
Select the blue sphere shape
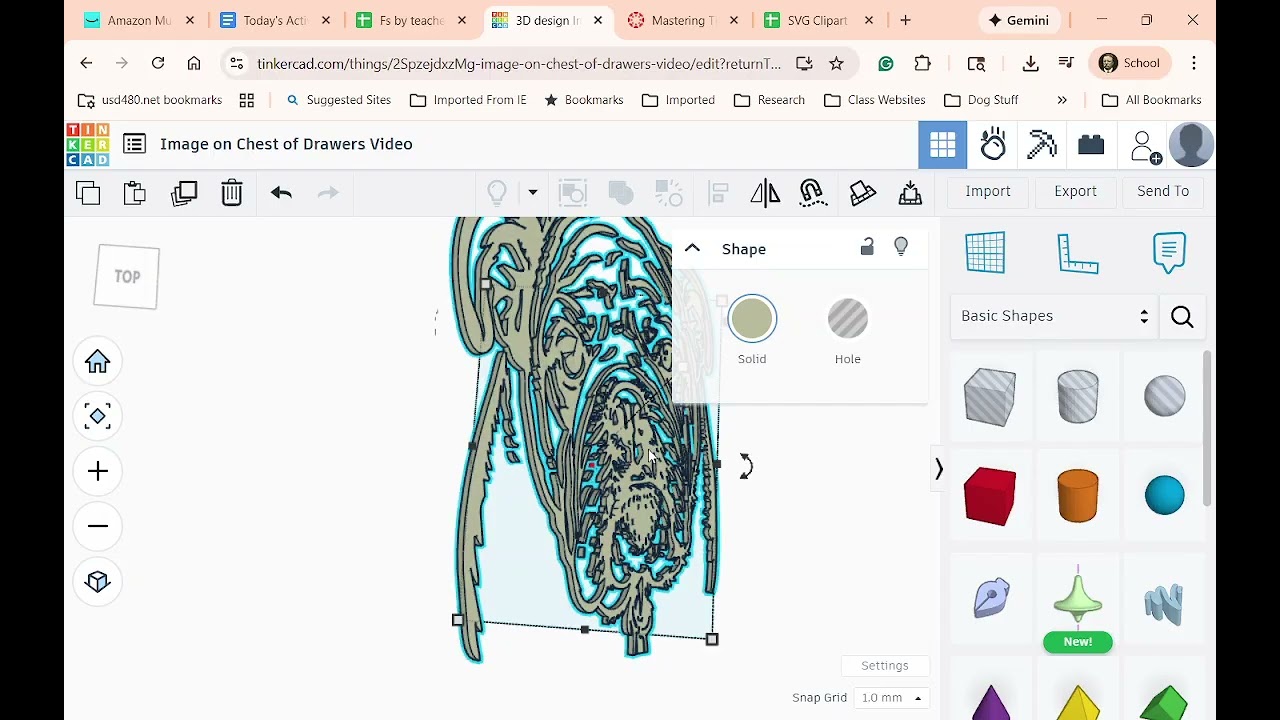click(x=1165, y=495)
